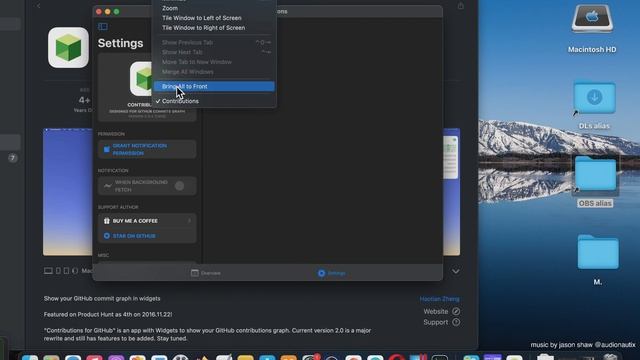Click the green cube icon in Settings
The image size is (640, 360).
pos(141,79)
